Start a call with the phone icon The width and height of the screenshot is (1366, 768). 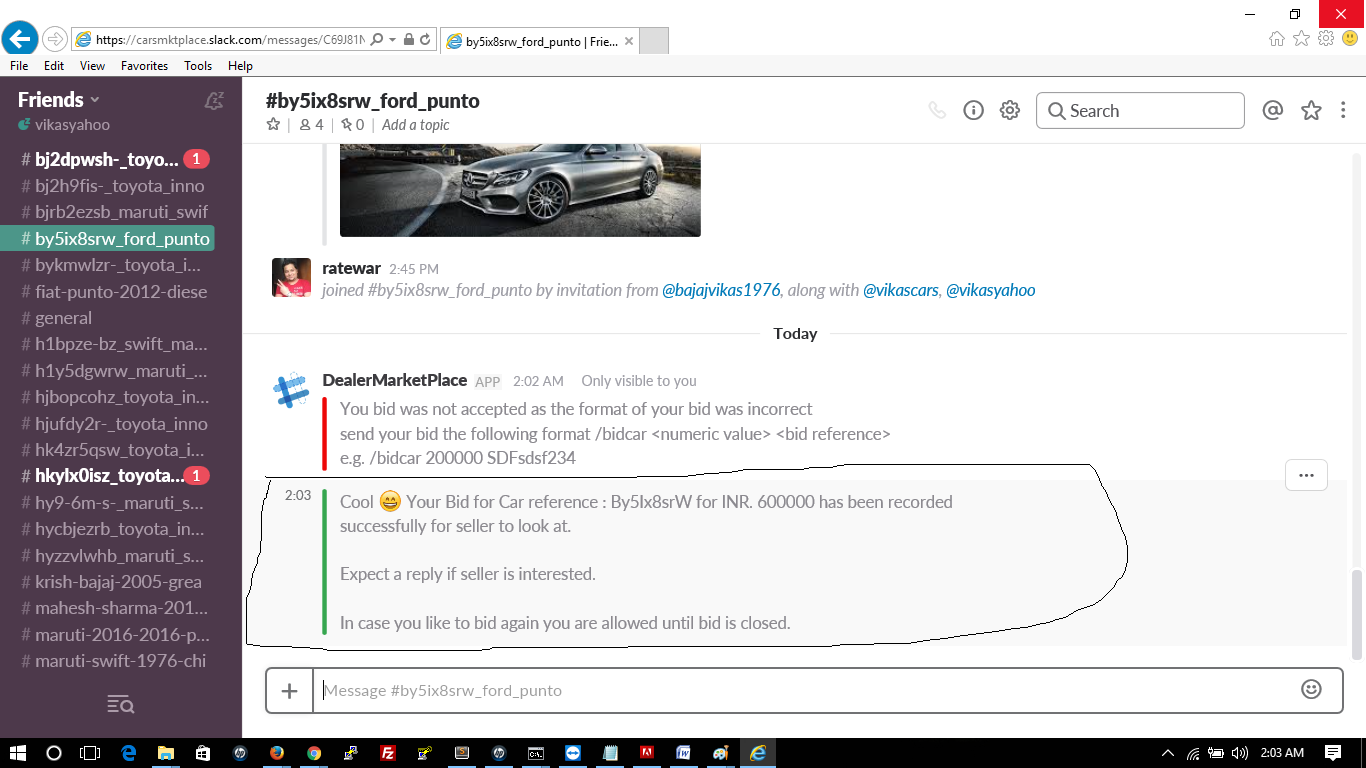point(937,110)
